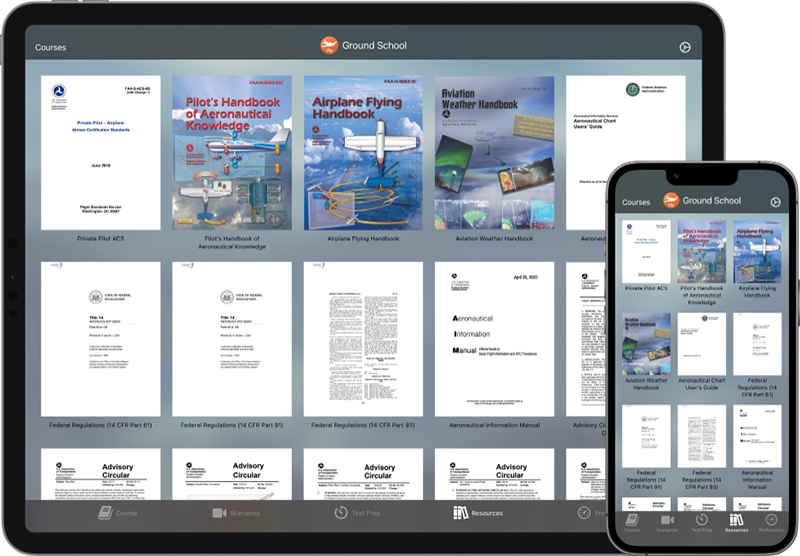Tap 'Aeronautical Information Manual' label on iPad
Screen dimensions: 800x556
(x=494, y=425)
